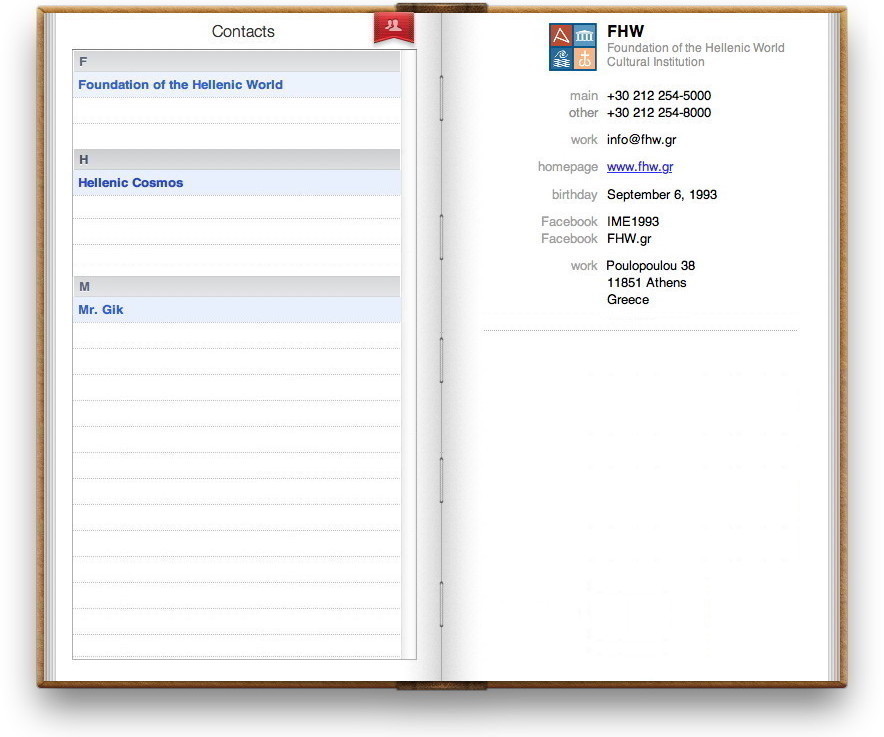
Task: Click the birthday date September 6, 1993
Action: tap(662, 195)
